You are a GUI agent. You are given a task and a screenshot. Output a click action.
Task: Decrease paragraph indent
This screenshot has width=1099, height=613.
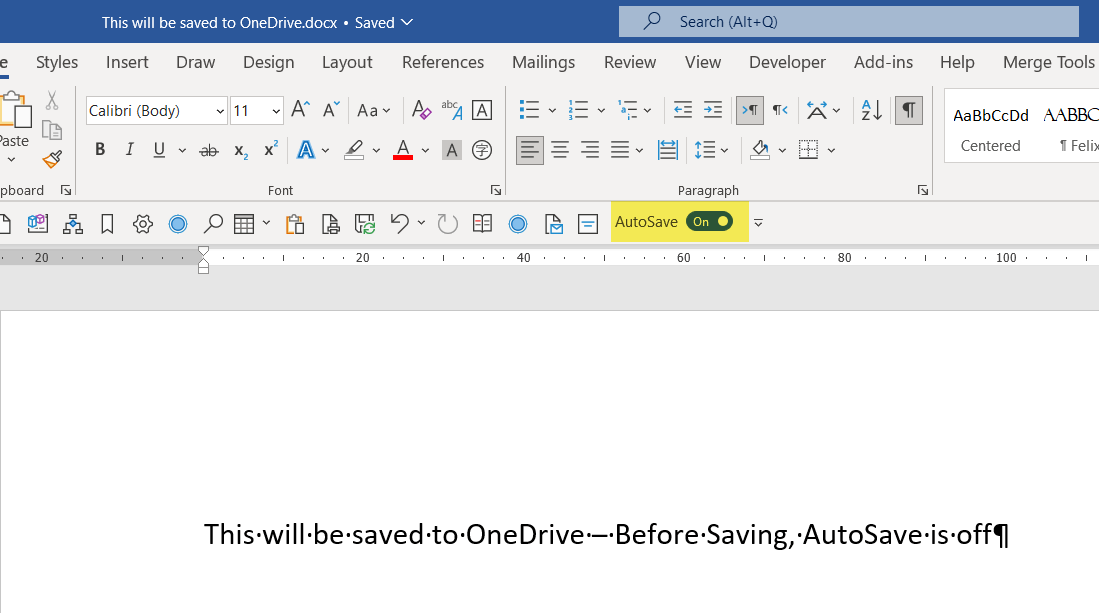682,110
